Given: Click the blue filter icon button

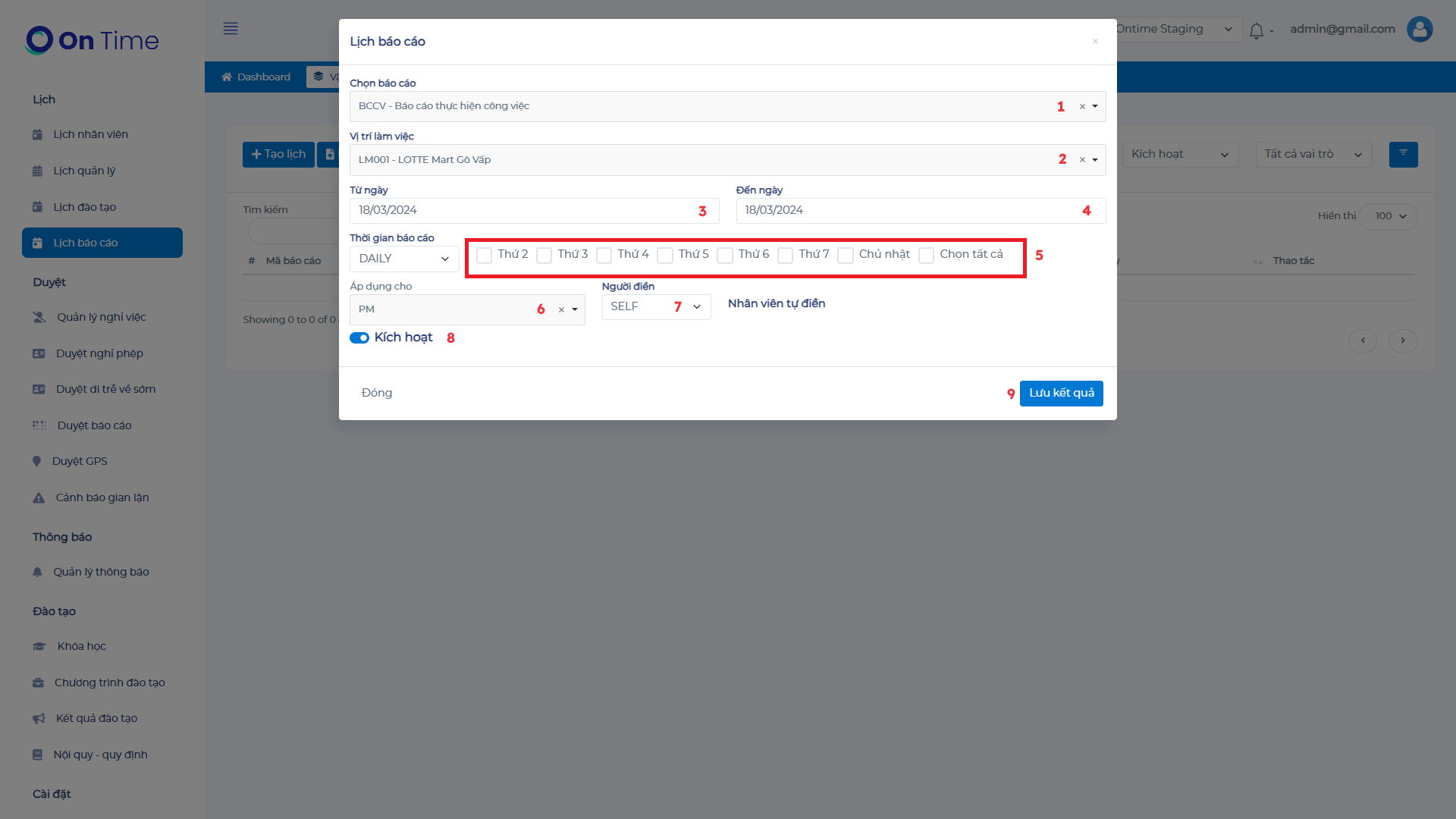Looking at the screenshot, I should click(x=1403, y=154).
